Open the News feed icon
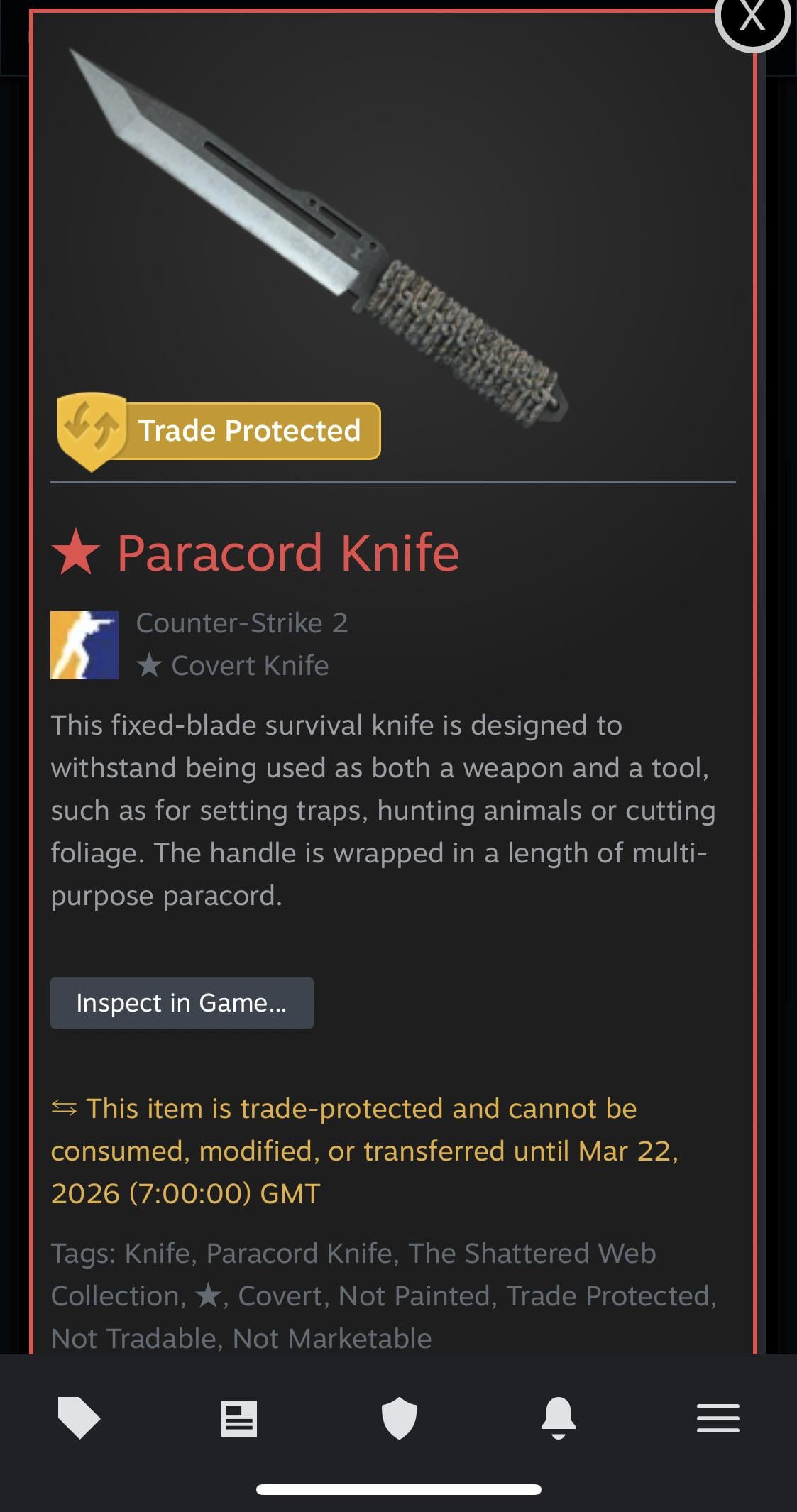Screen dimensions: 797x1512 point(239,1418)
